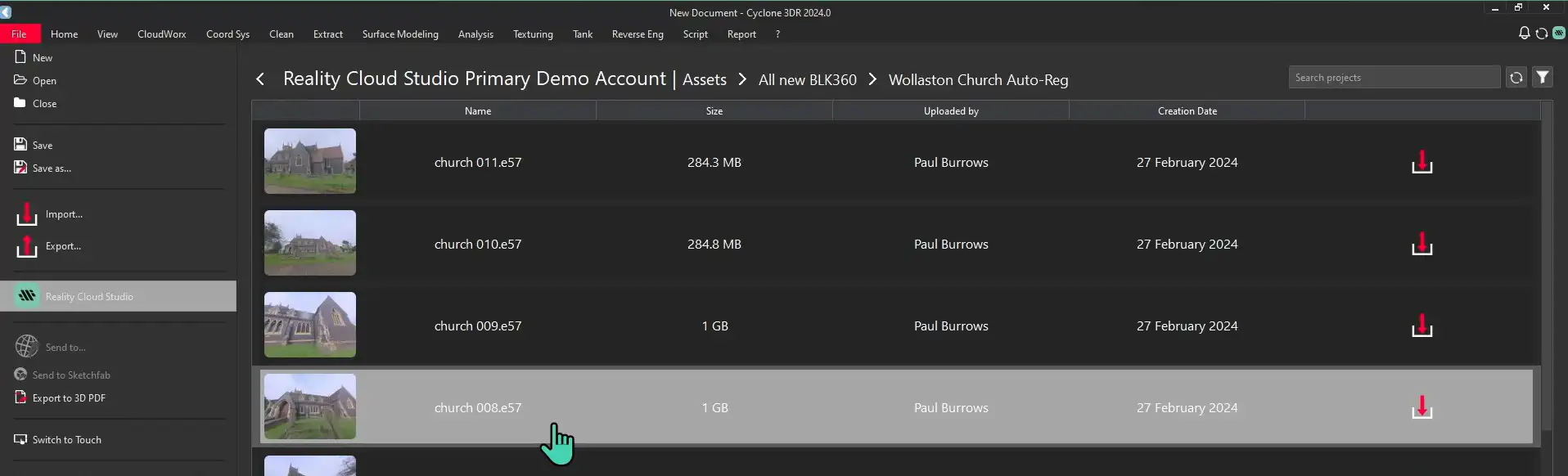Go back with the left chevron arrow
This screenshot has height=476, width=1568.
(x=260, y=79)
